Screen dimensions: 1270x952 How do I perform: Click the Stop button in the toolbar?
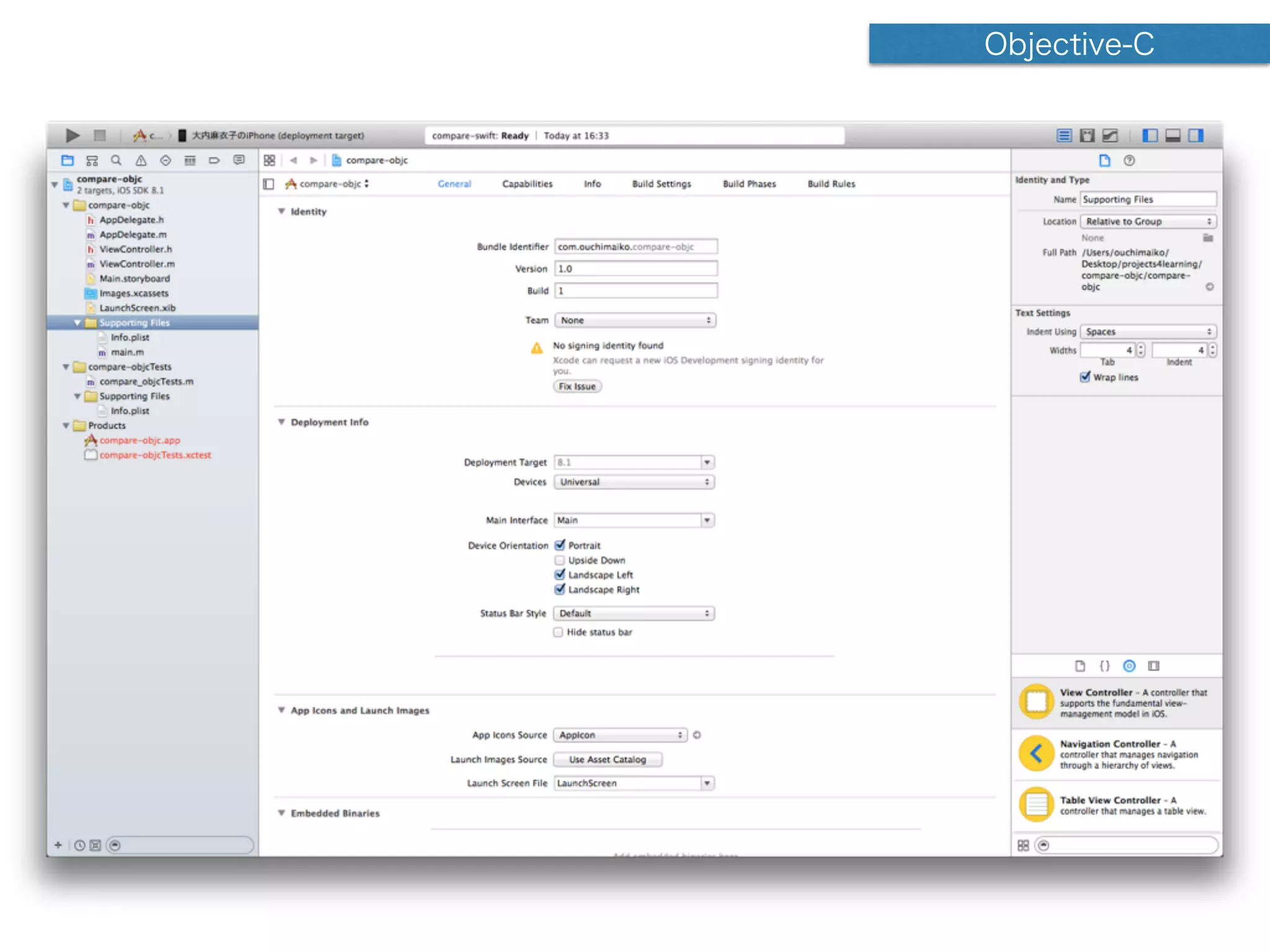[100, 135]
